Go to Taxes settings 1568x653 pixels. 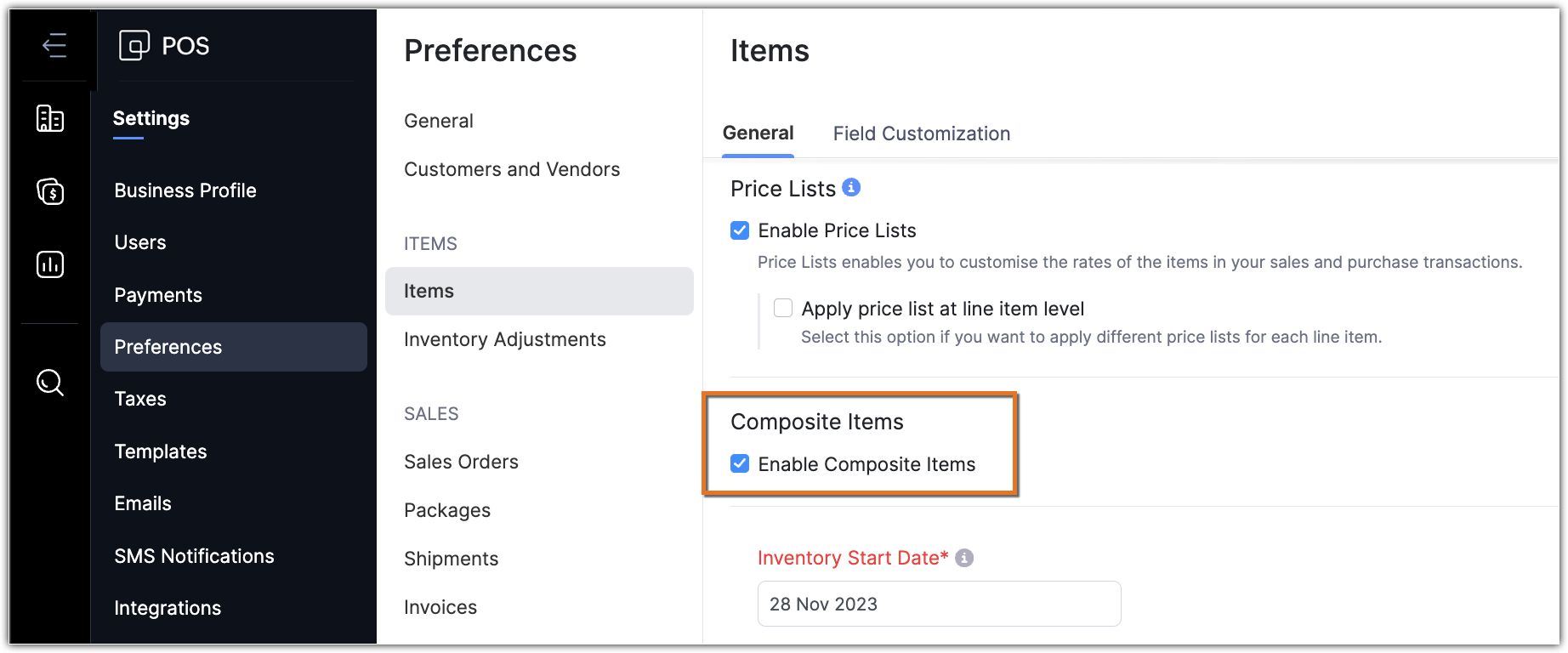(x=140, y=399)
